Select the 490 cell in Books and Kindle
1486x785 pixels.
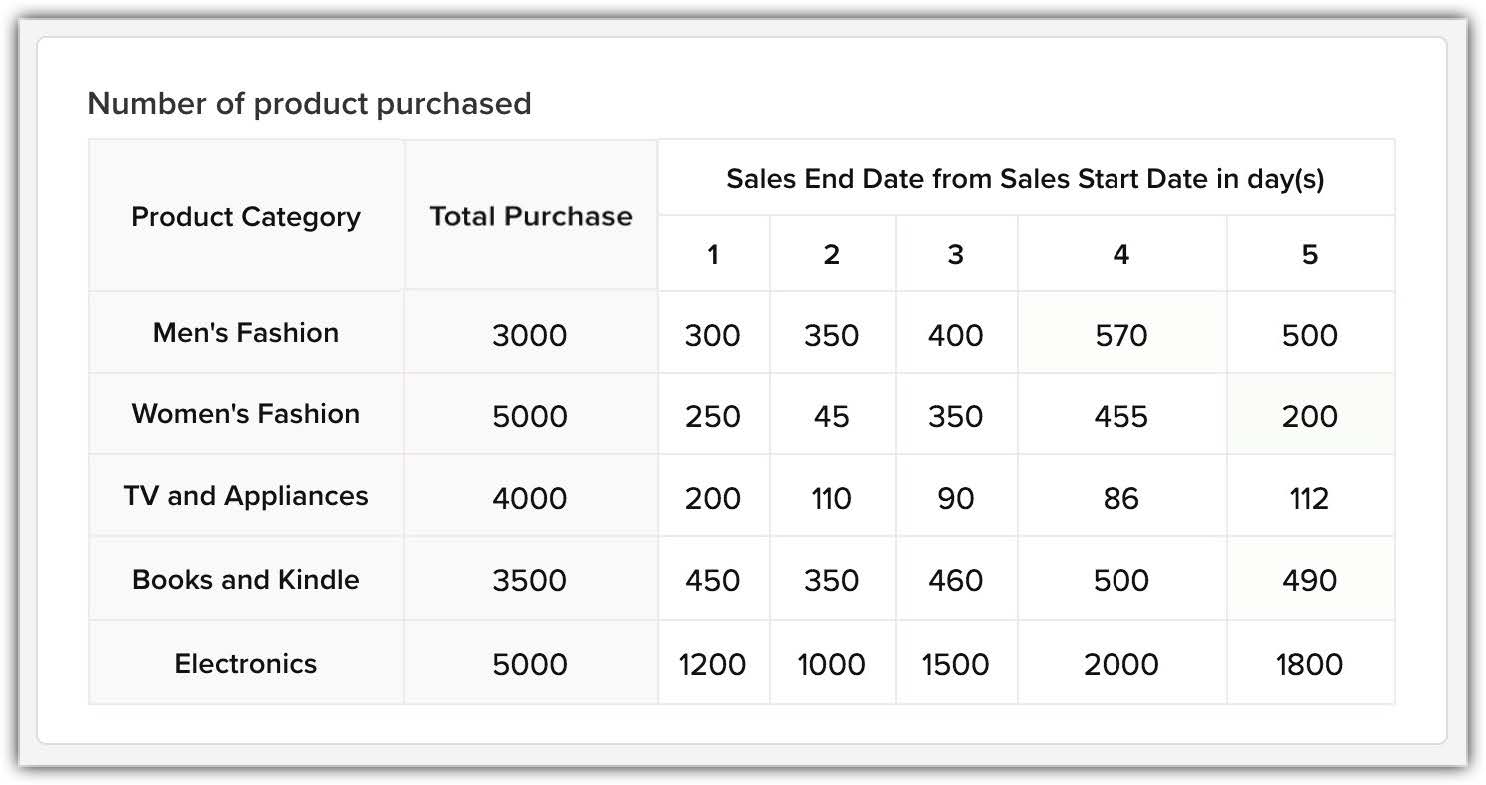tap(1309, 581)
